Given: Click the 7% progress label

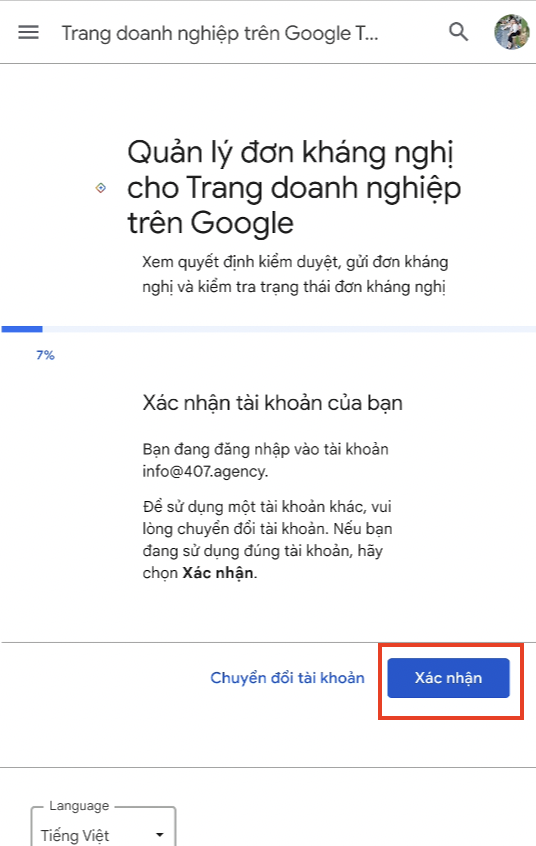Looking at the screenshot, I should [45, 355].
